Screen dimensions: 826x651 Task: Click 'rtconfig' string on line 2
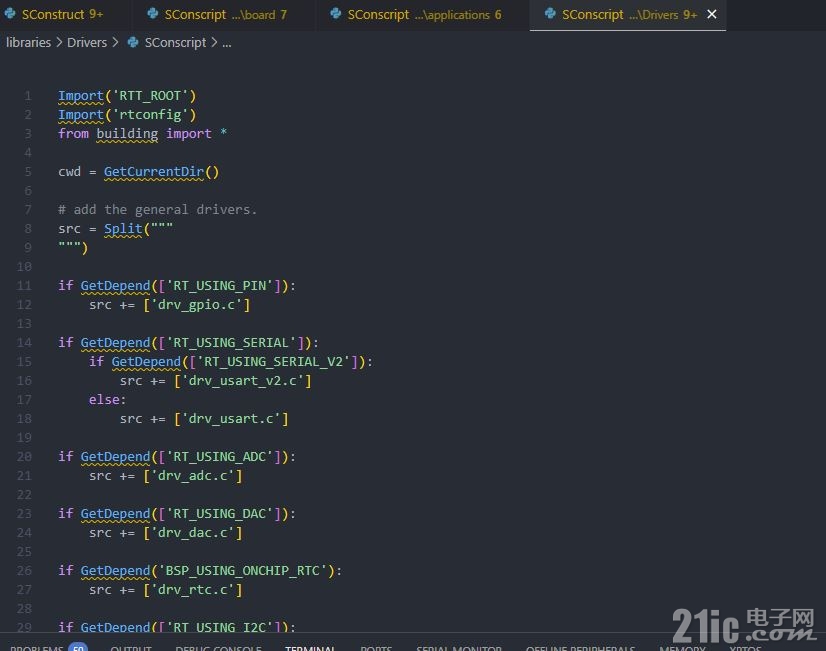point(150,115)
